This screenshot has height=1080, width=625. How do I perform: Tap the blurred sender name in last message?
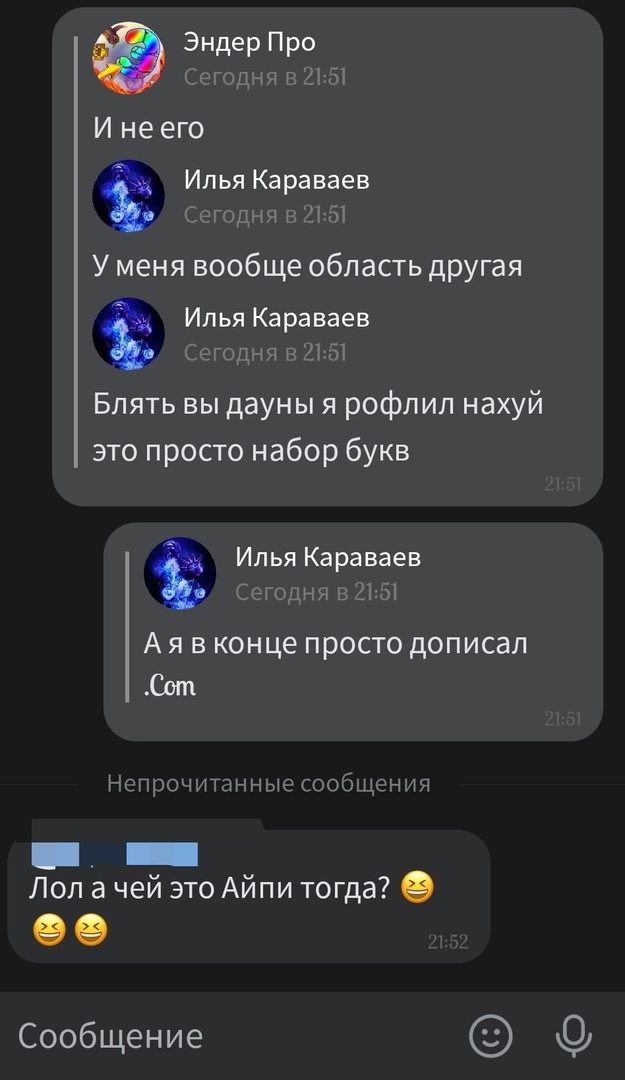click(115, 853)
